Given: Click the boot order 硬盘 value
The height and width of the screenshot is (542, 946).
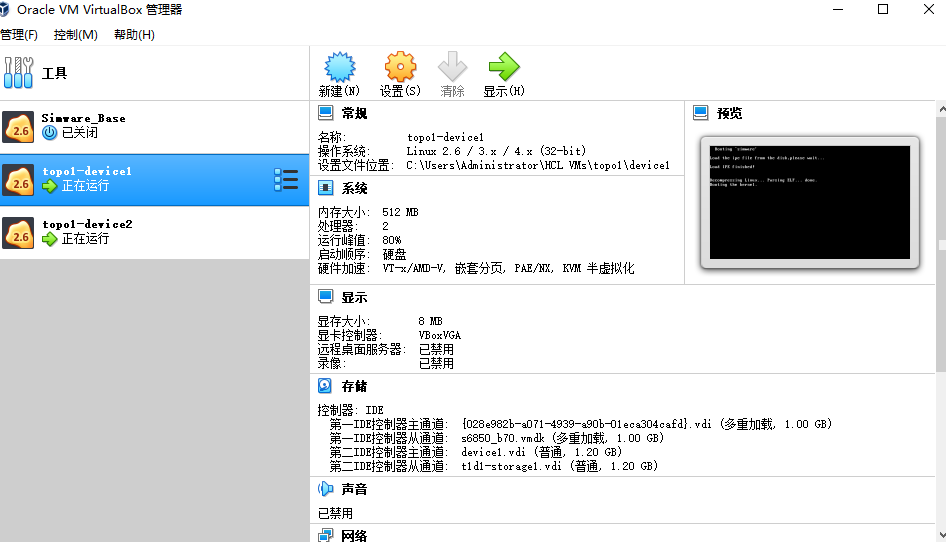Looking at the screenshot, I should (395, 254).
